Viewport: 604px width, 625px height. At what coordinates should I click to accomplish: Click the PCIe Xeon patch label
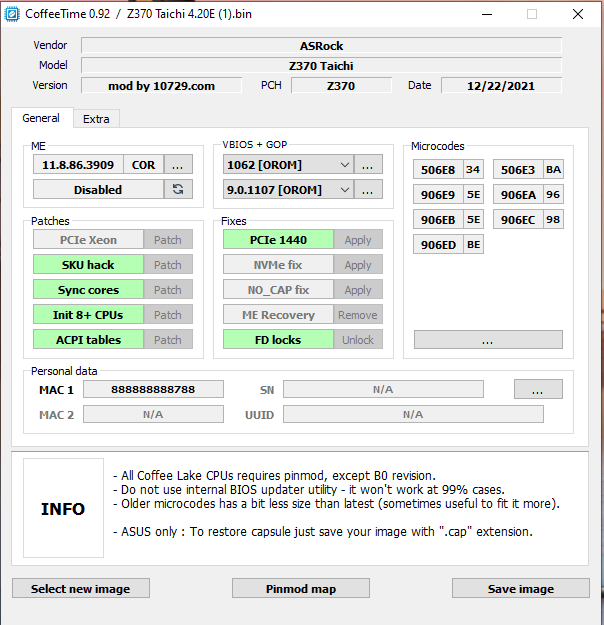[88, 240]
